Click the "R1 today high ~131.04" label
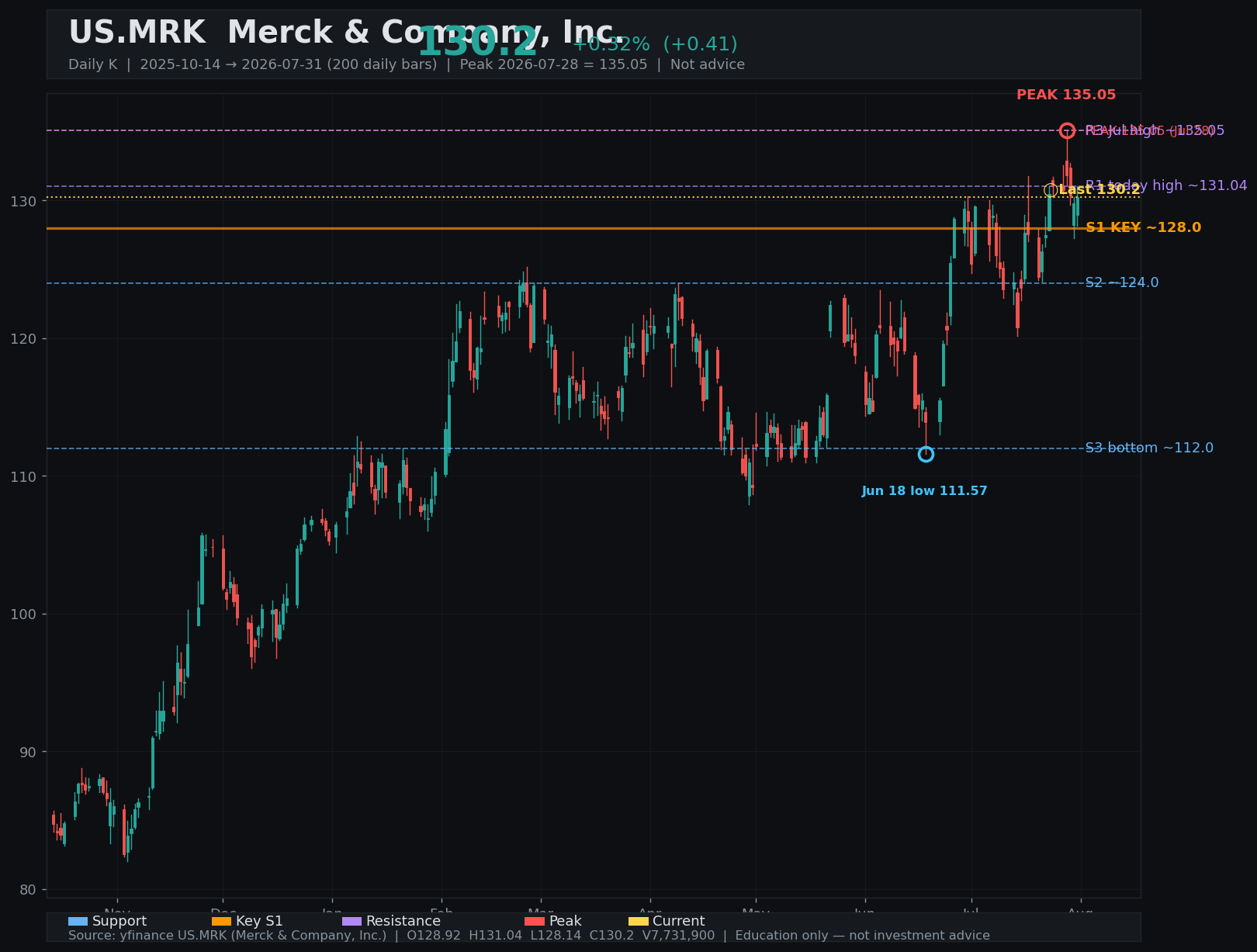This screenshot has height=952, width=1257. coord(1166,185)
